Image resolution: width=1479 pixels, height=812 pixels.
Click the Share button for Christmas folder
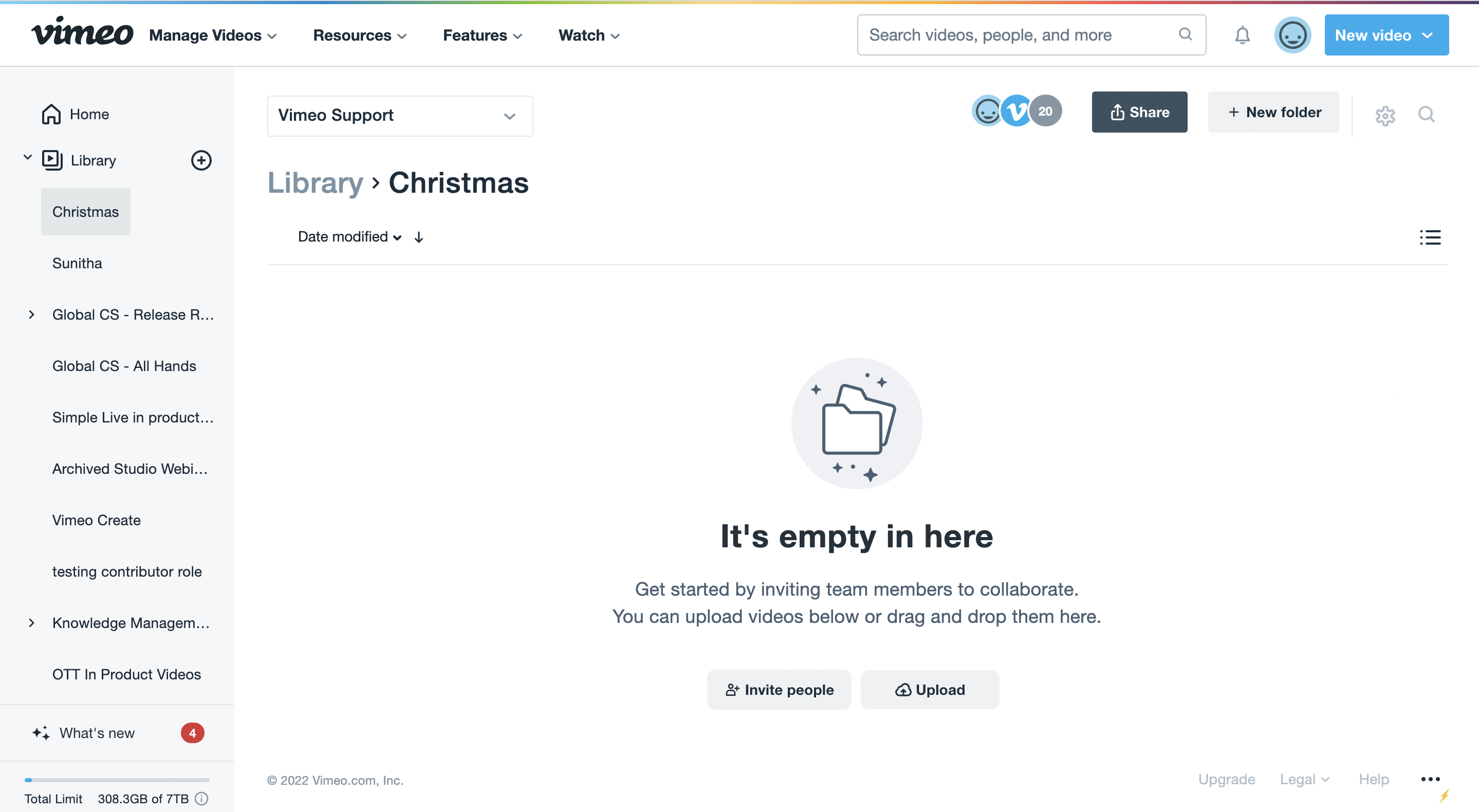1139,111
